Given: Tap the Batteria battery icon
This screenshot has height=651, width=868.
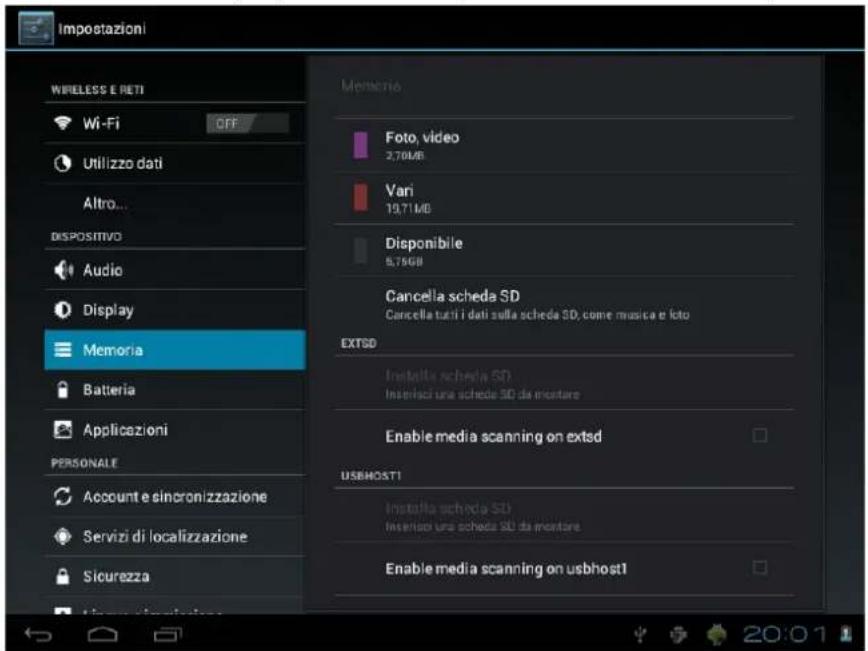Looking at the screenshot, I should click(x=63, y=389).
